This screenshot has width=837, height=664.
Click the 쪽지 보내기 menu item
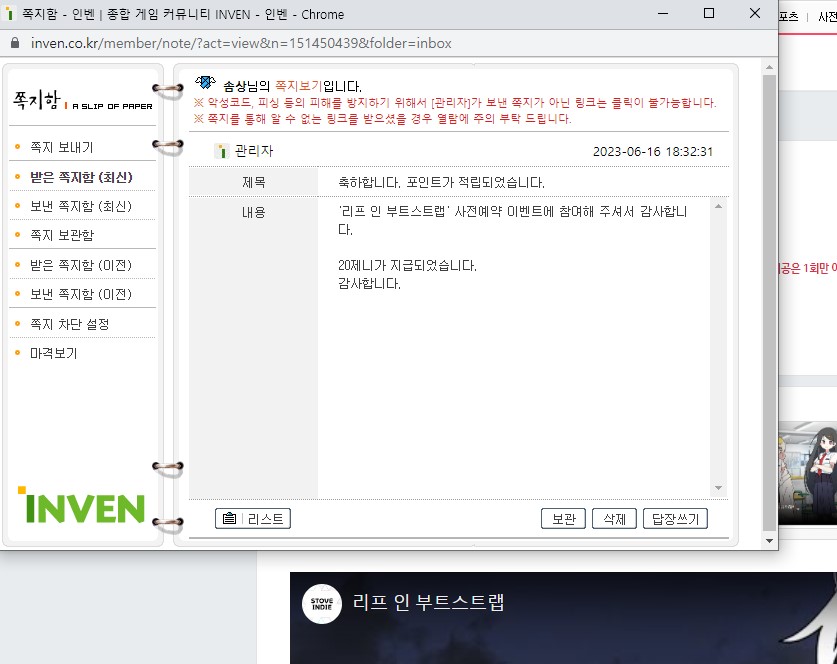(62, 147)
